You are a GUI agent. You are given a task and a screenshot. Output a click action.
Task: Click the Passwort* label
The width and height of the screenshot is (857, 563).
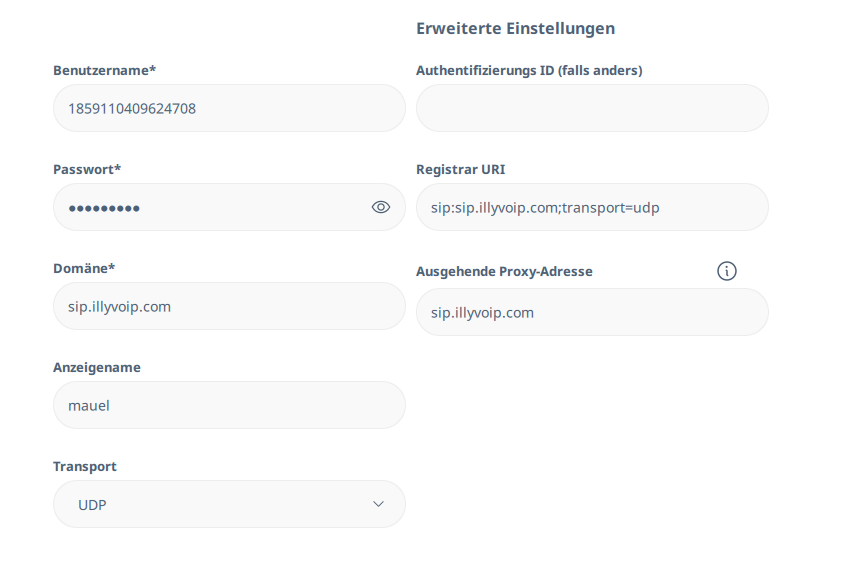pyautogui.click(x=87, y=169)
